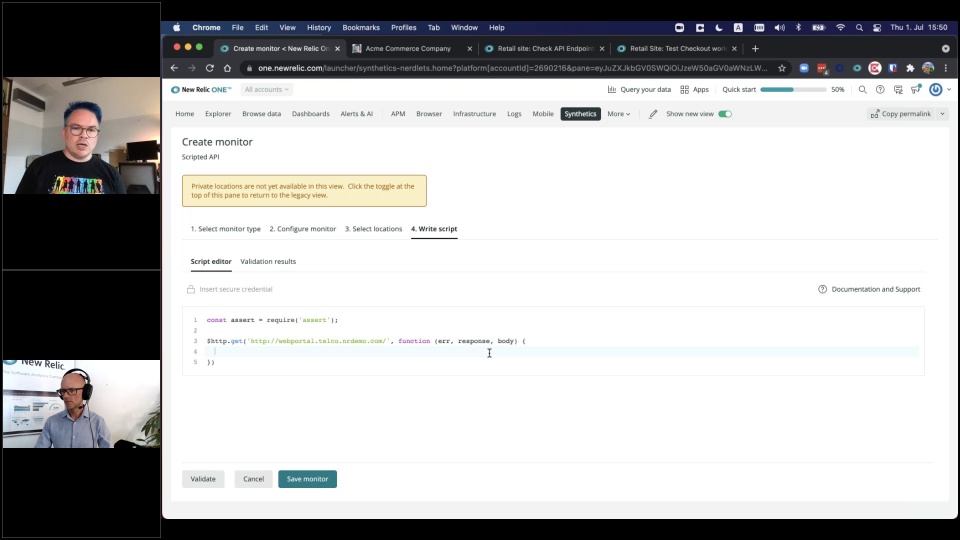Click the browser address bar URL

pos(512,68)
